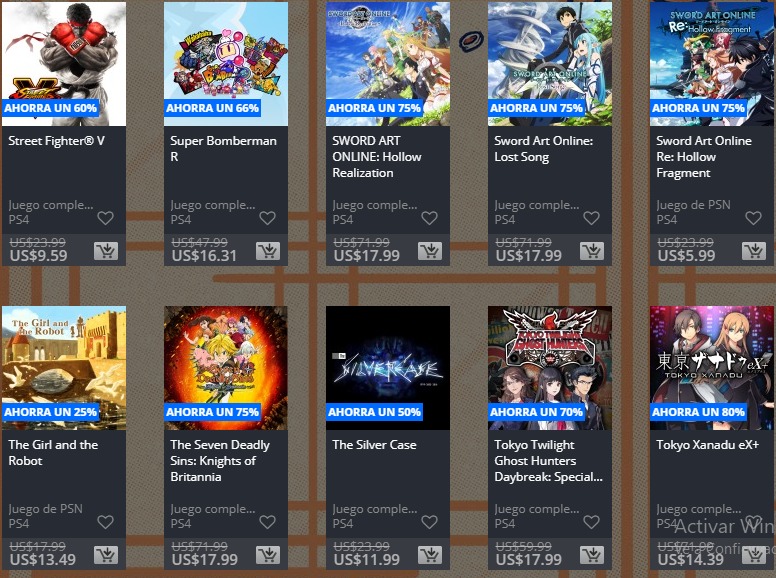
Task: Toggle wishlist heart for The Silver Case
Action: point(429,522)
